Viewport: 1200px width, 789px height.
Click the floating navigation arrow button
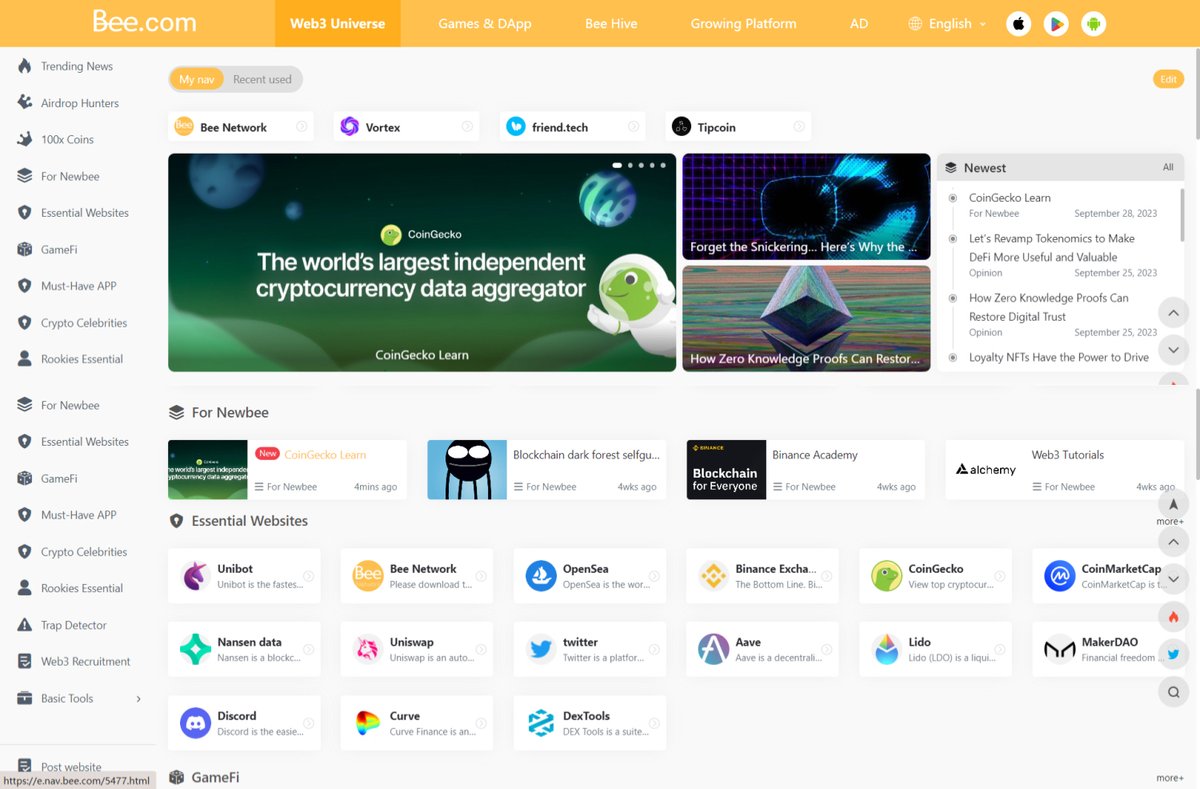[x=1174, y=504]
